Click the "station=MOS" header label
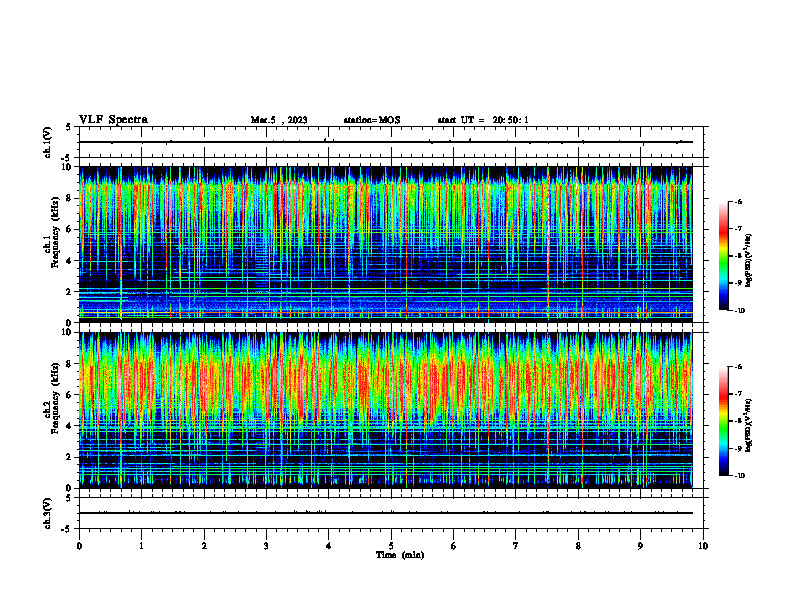 click(372, 120)
